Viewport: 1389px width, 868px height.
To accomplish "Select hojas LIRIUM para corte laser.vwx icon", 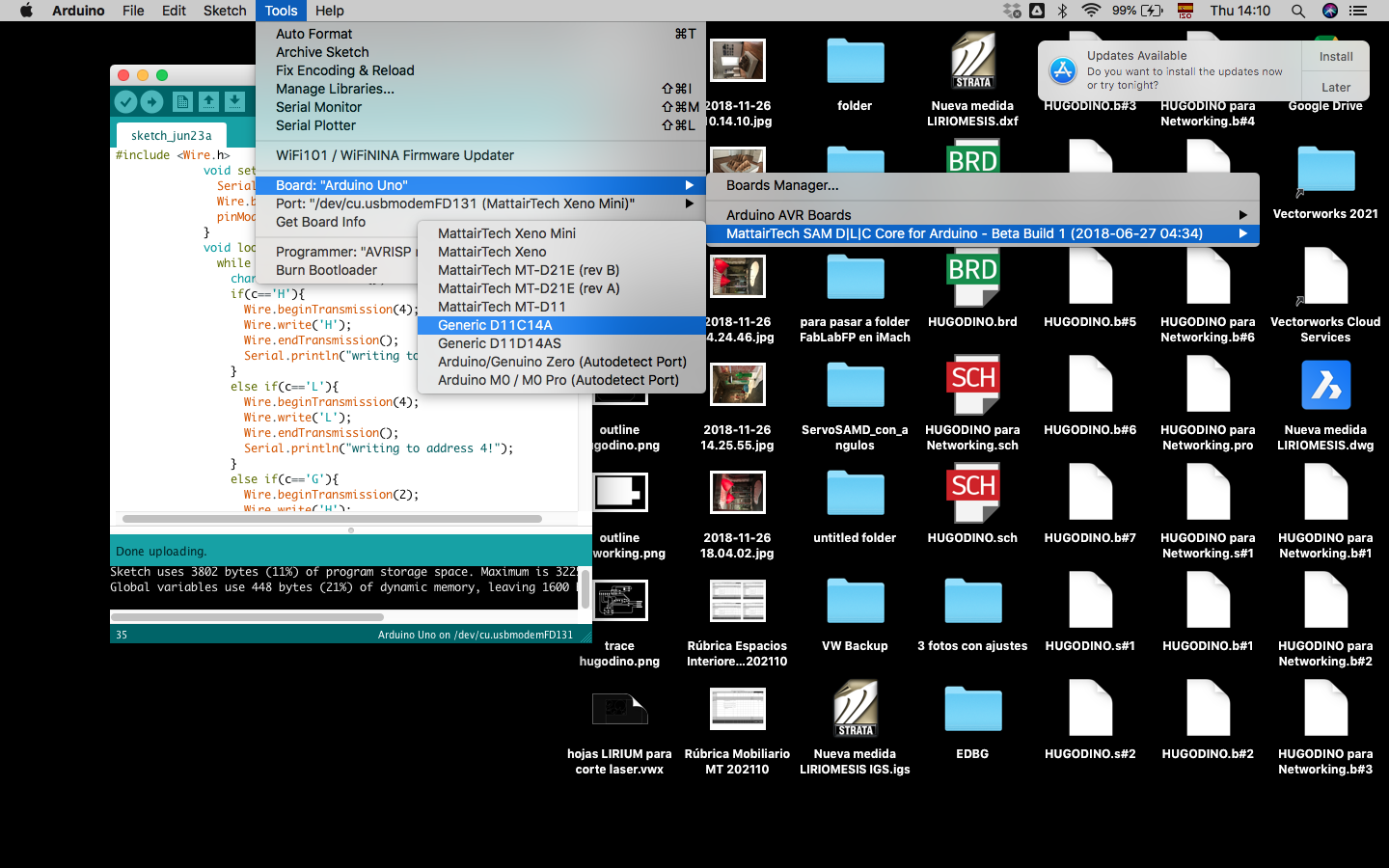I will [x=619, y=710].
